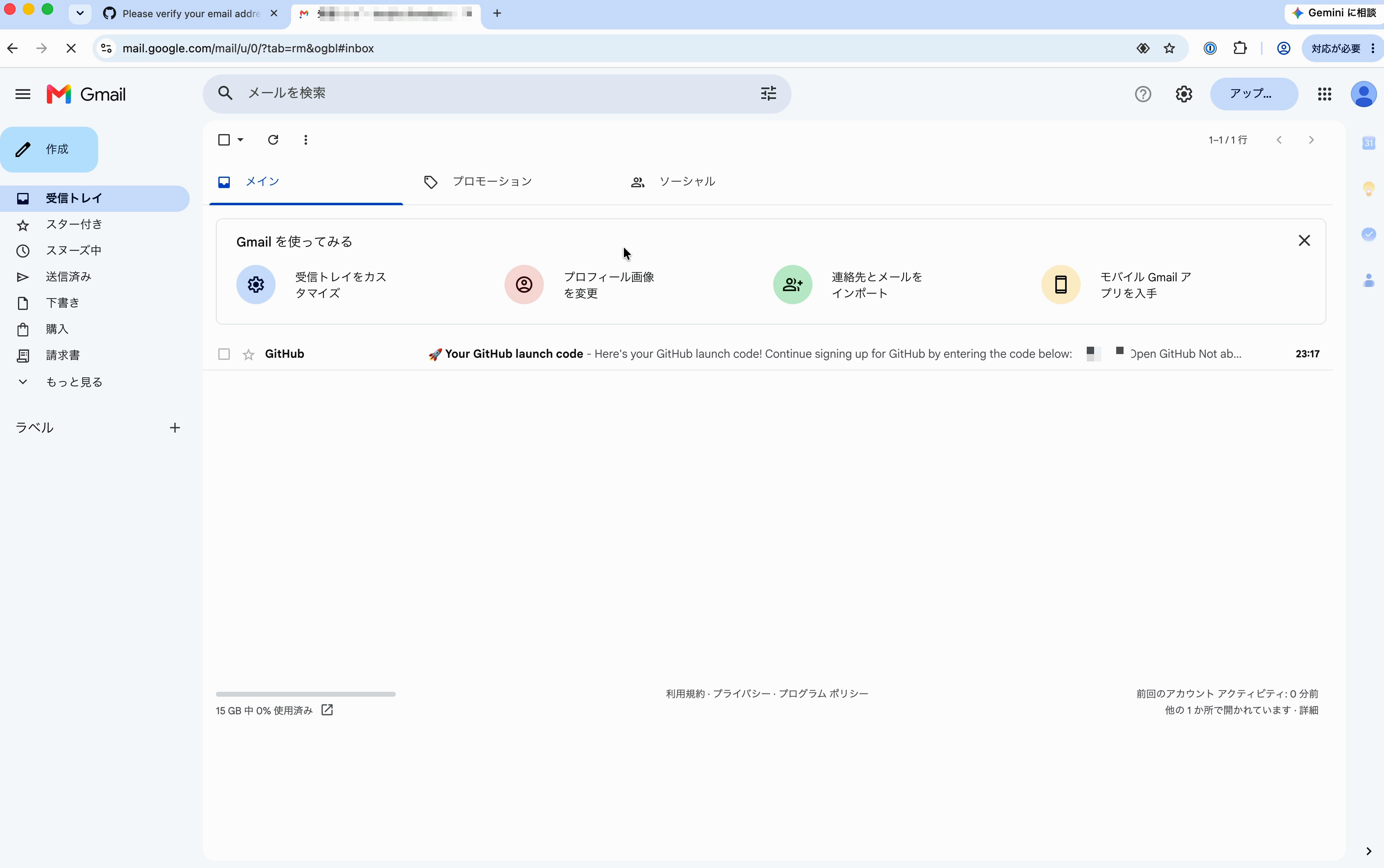This screenshot has height=868, width=1384.
Task: Click the search magnifier icon
Action: coord(225,93)
